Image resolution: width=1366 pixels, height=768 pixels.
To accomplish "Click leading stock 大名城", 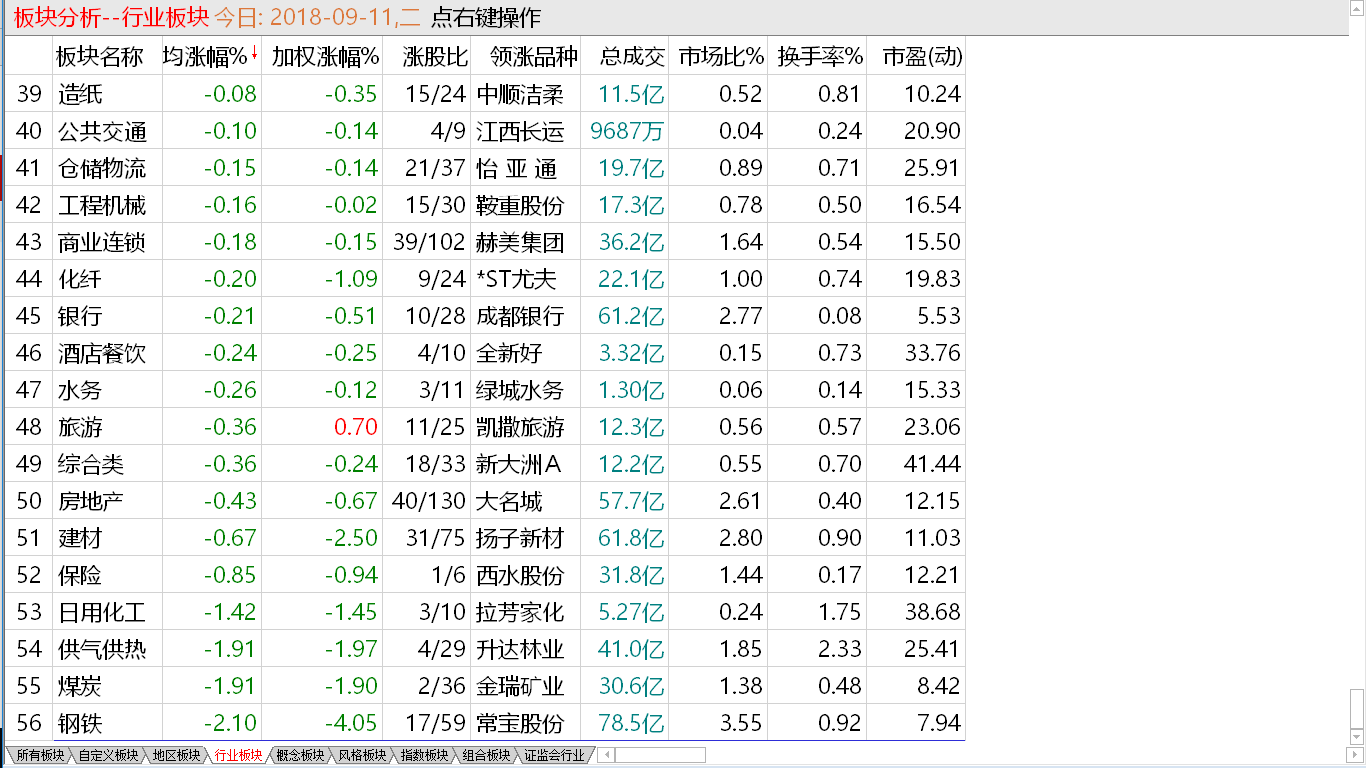I will tap(509, 501).
